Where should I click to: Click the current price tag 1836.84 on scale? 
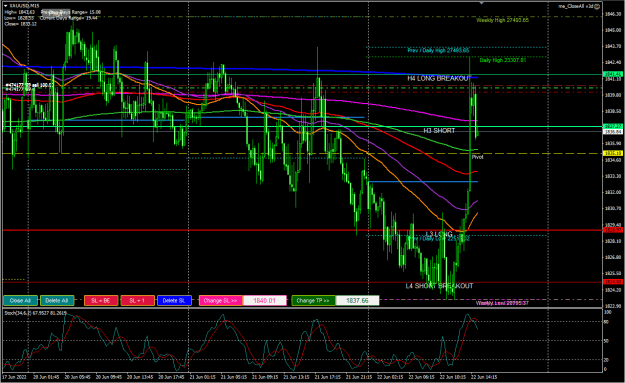click(613, 132)
